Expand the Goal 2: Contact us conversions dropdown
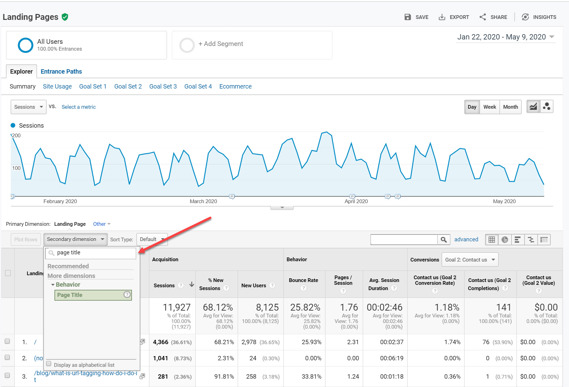This screenshot has width=569, height=387. coord(470,260)
